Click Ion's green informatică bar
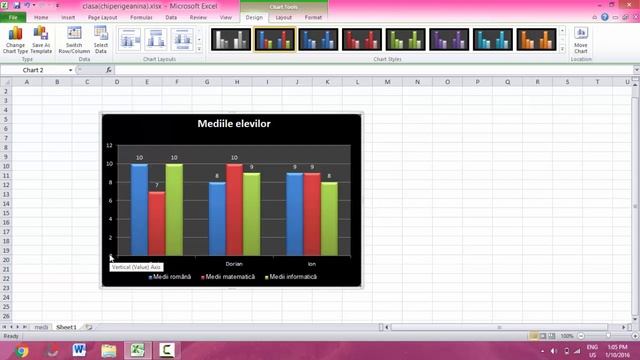Viewport: 640px width, 360px height. 329,219
